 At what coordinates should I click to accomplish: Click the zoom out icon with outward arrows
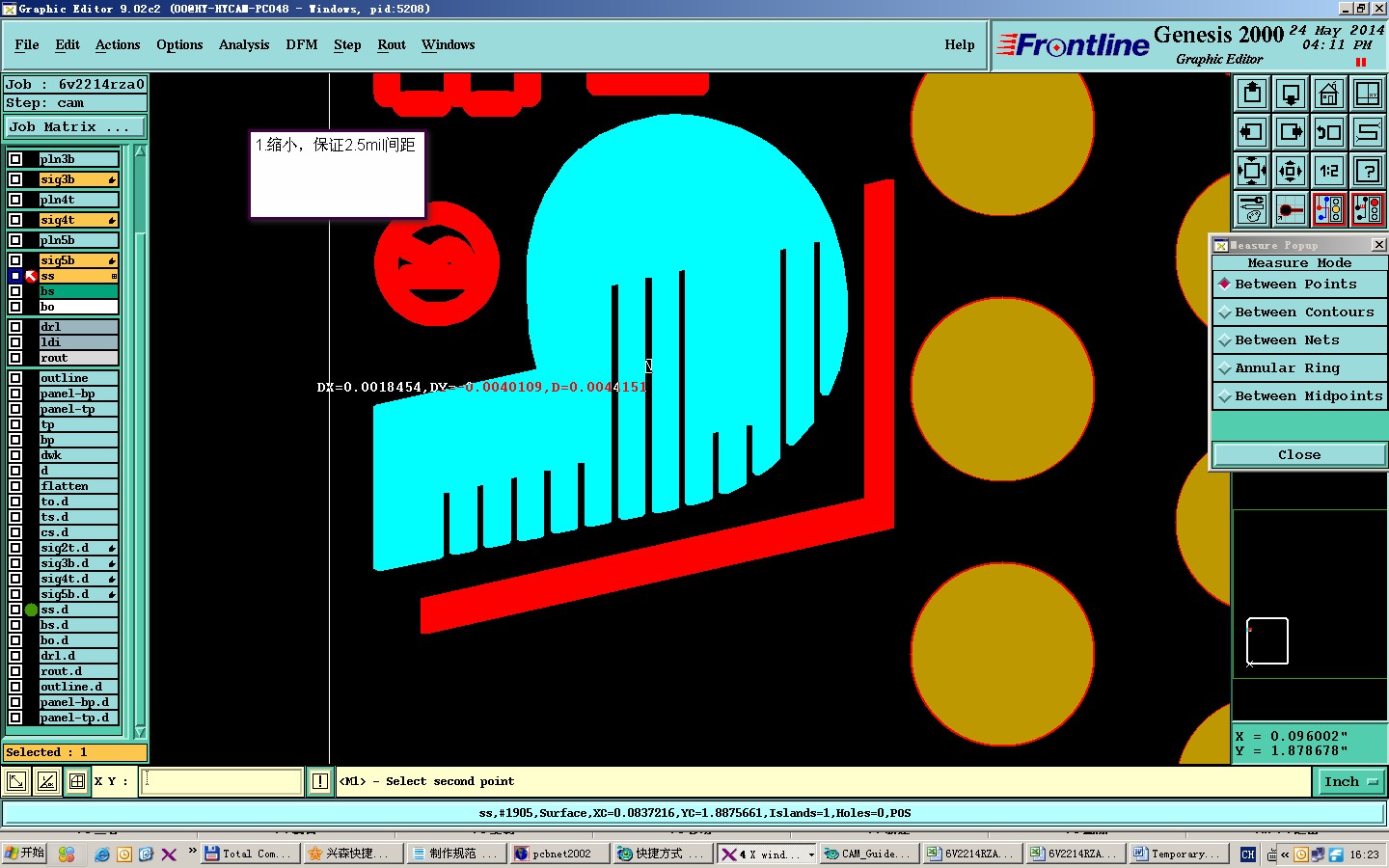[1291, 171]
